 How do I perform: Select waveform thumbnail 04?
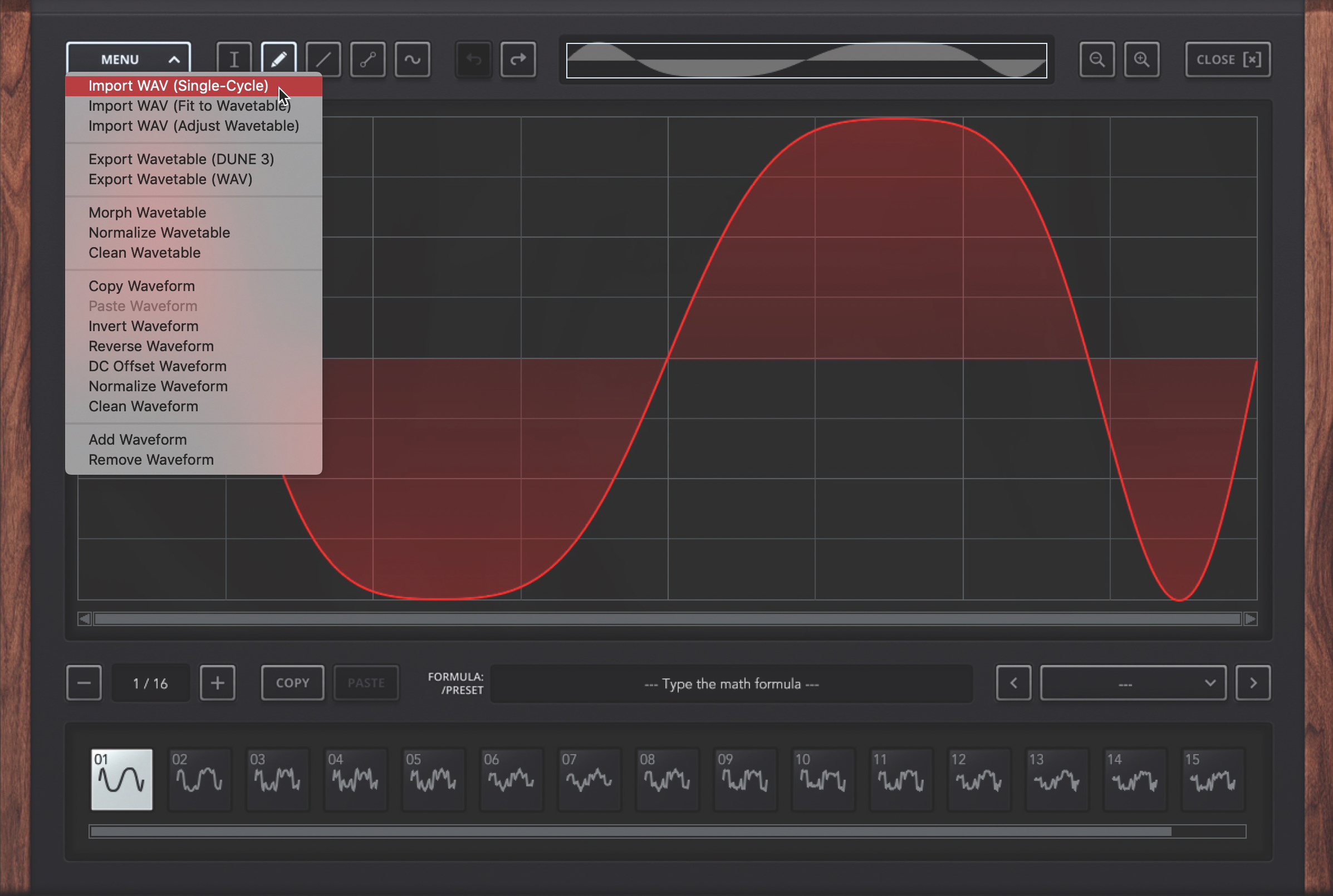click(x=355, y=780)
